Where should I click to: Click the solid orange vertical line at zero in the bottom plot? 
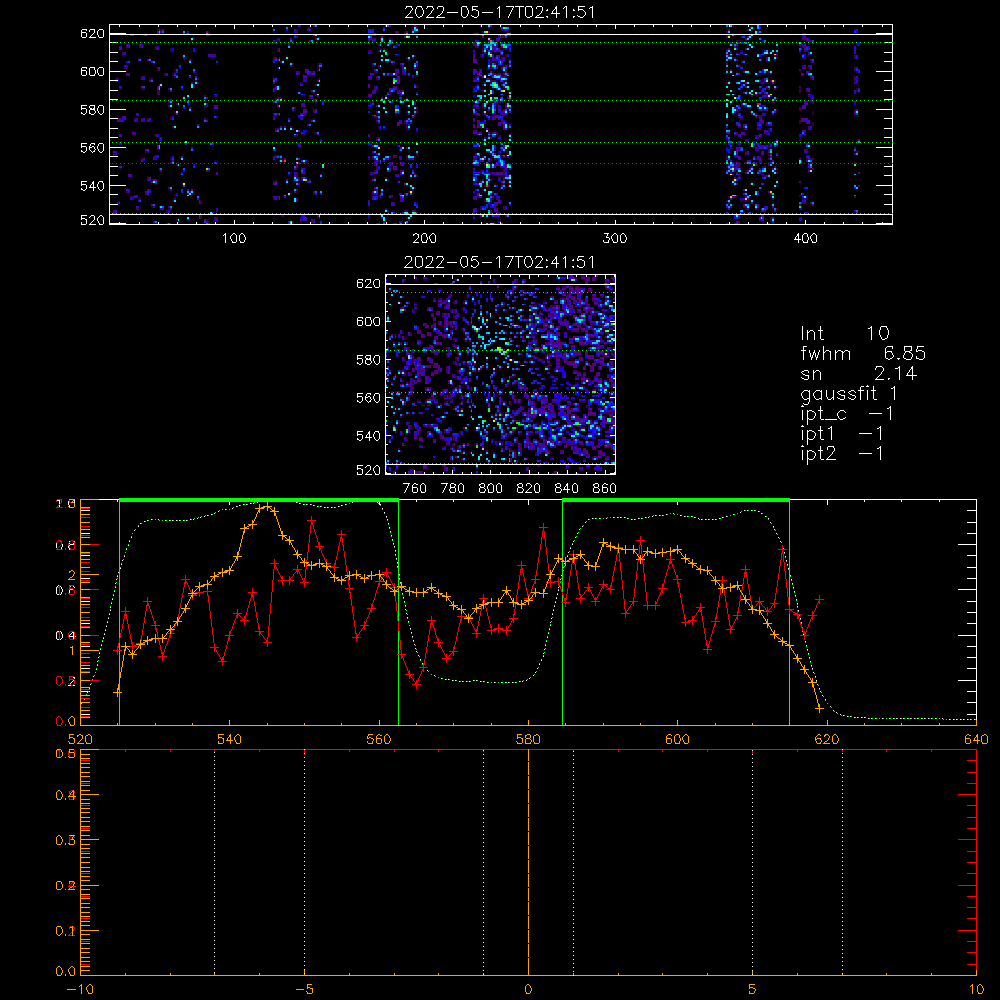pos(528,862)
